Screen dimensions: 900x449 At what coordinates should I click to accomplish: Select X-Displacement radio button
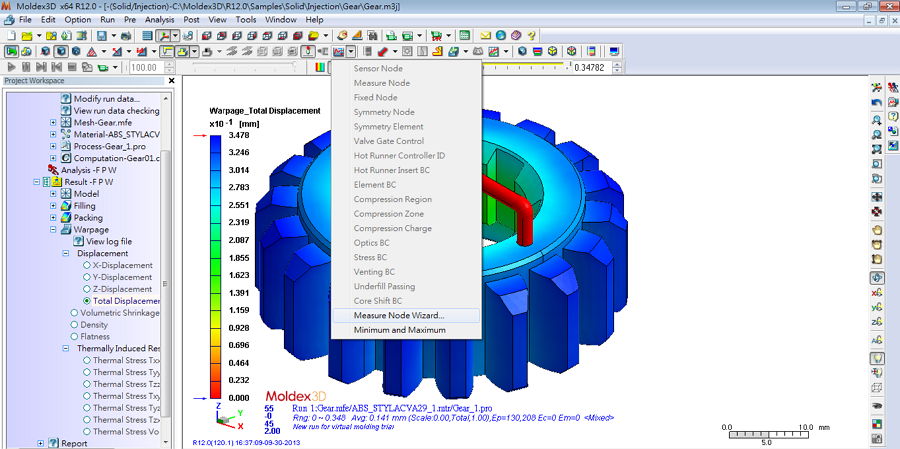tap(87, 265)
